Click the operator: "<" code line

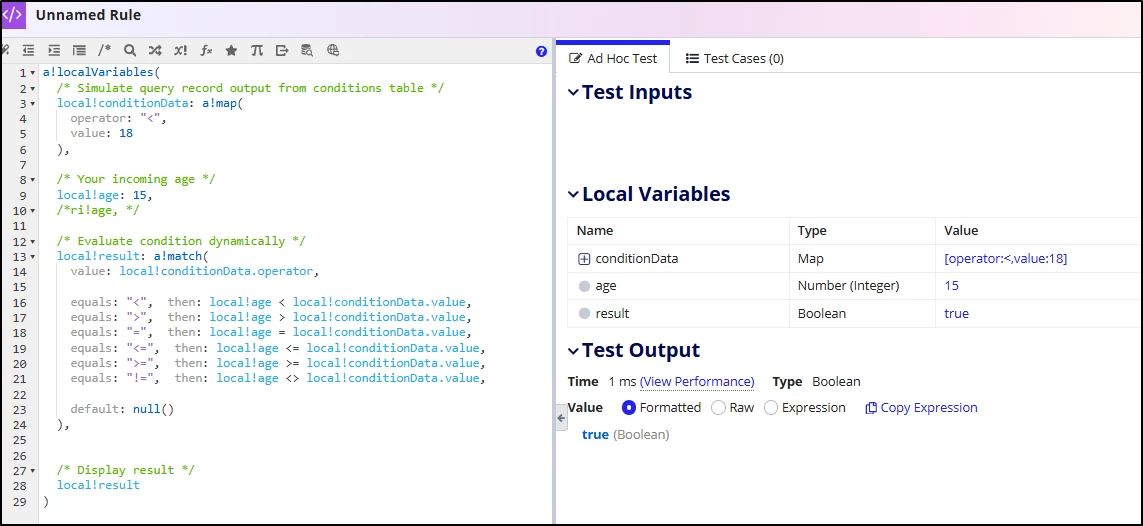coord(119,119)
